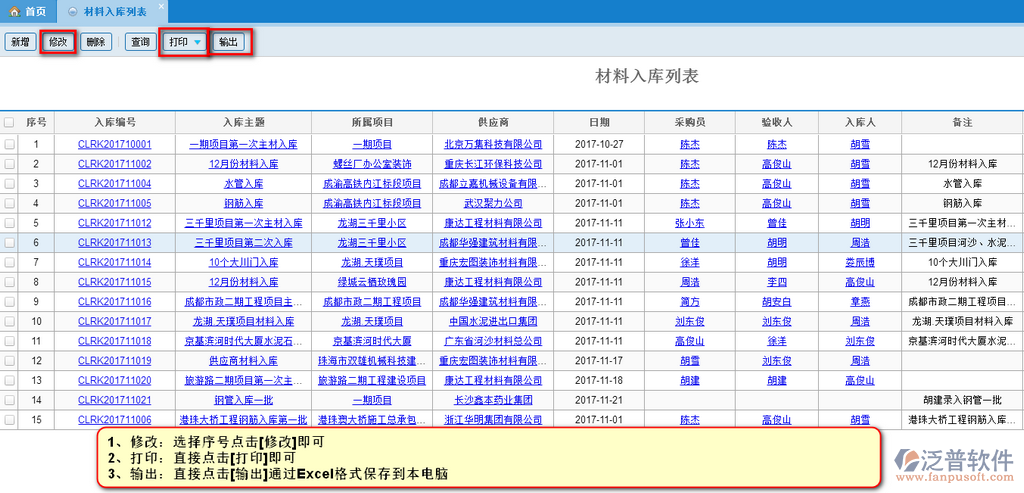The height and width of the screenshot is (493, 1024).
Task: Open entry link CLRK201710001
Action: click(x=114, y=144)
